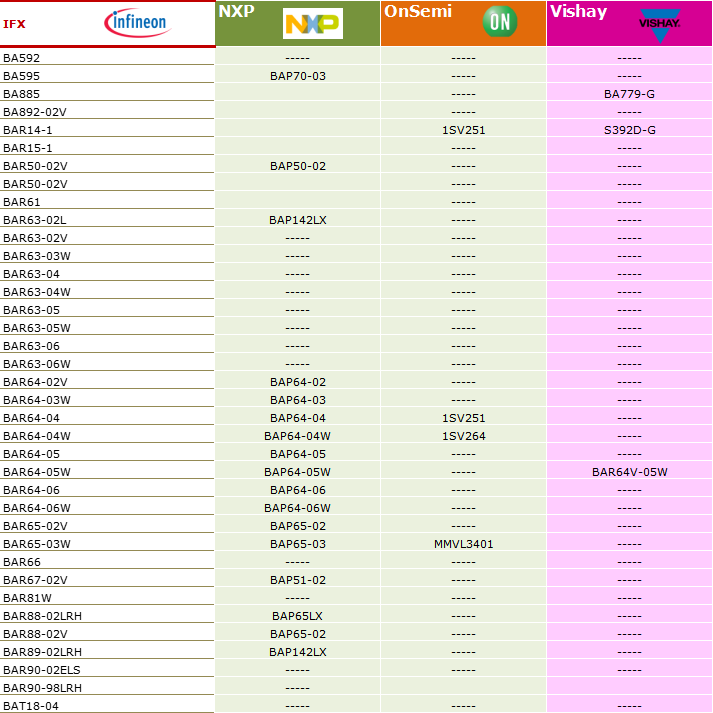The image size is (713, 713).
Task: Select BAR63-05W part number
Action: (x=37, y=328)
